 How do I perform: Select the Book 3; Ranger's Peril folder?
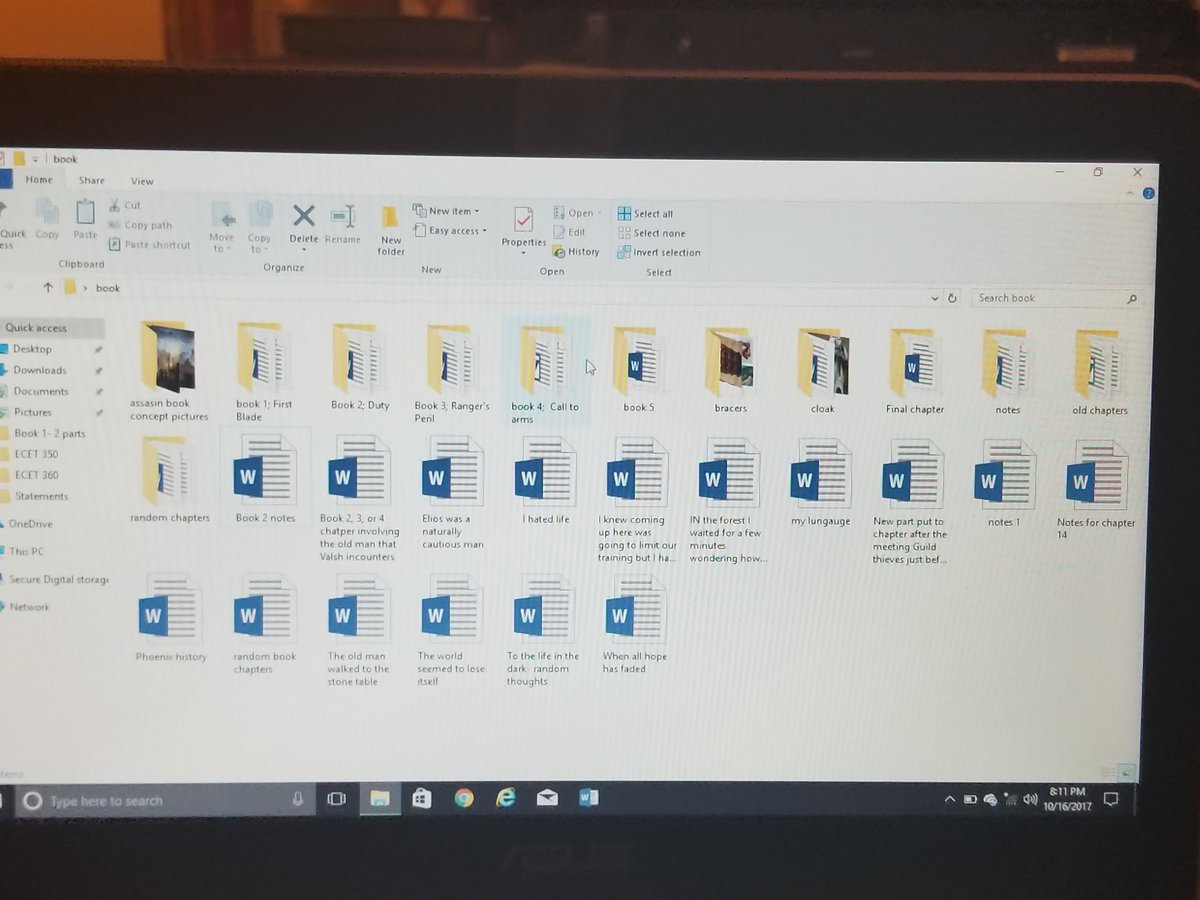(452, 373)
